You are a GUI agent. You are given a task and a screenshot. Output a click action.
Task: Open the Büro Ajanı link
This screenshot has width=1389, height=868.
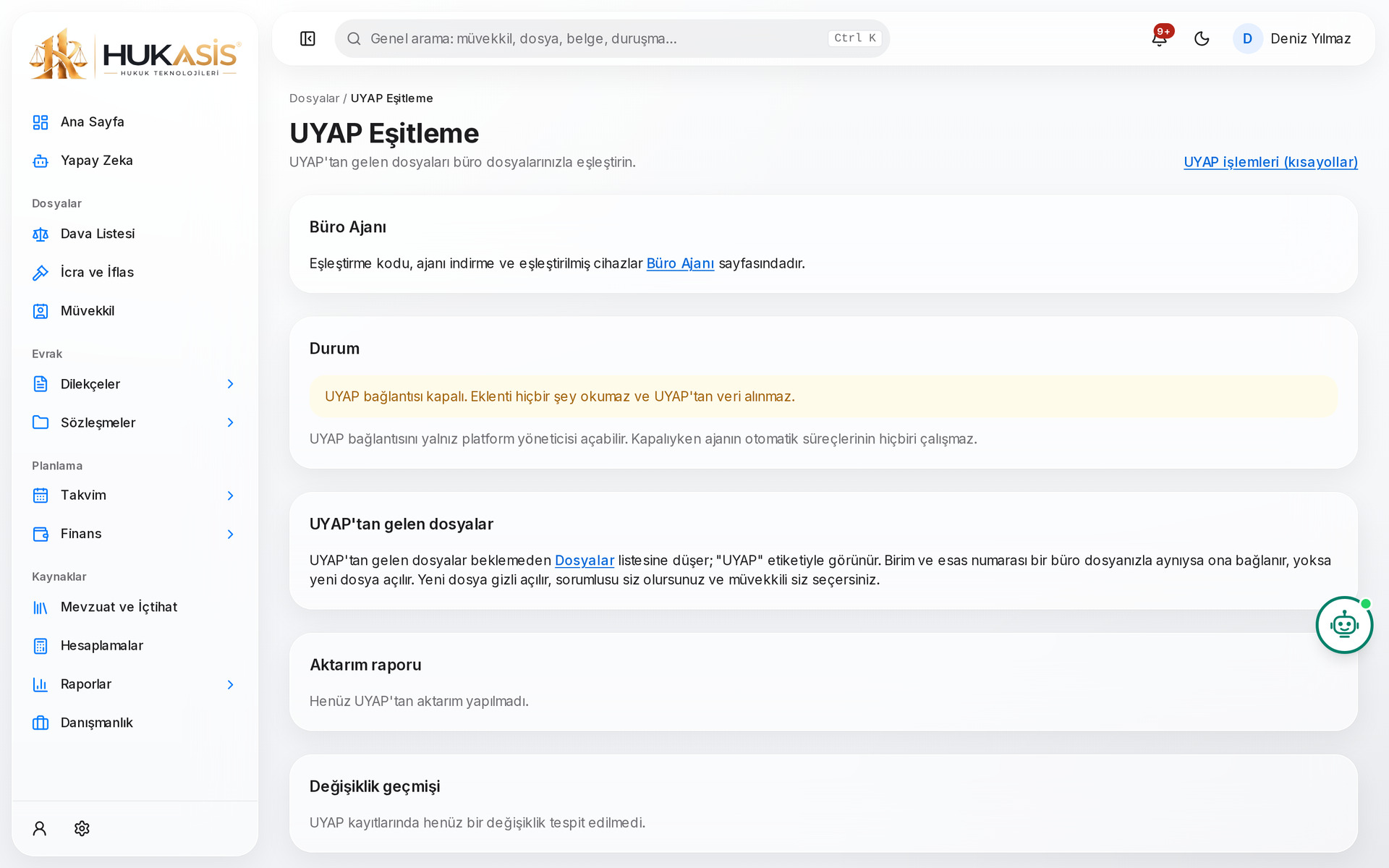pyautogui.click(x=680, y=263)
